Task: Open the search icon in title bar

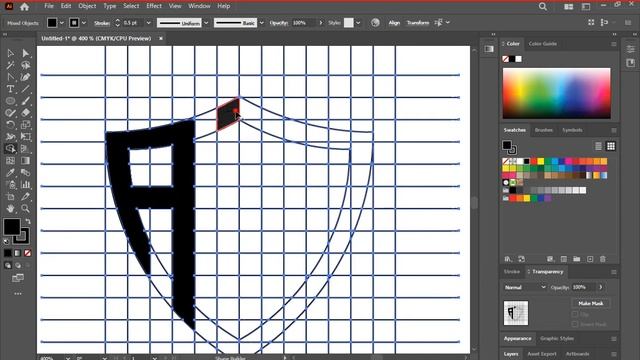Action: pos(542,7)
